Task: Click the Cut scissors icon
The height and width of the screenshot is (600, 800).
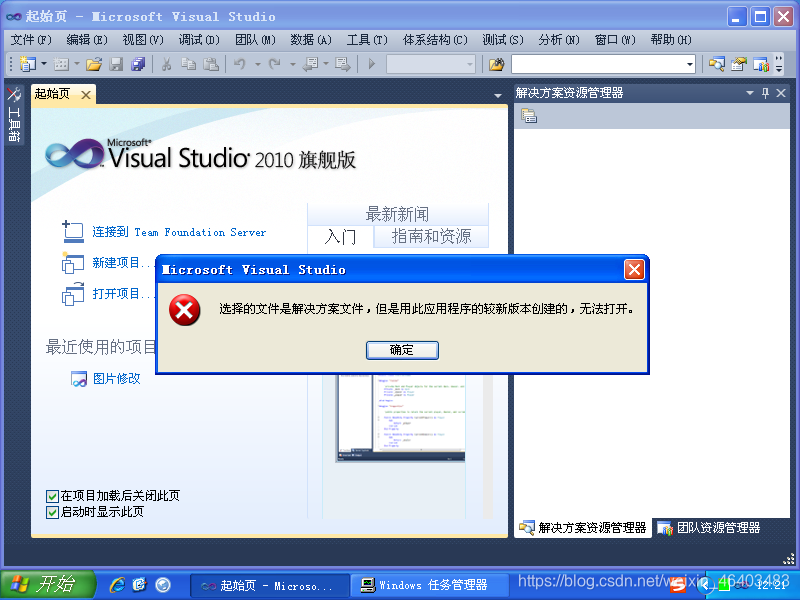Action: click(166, 64)
